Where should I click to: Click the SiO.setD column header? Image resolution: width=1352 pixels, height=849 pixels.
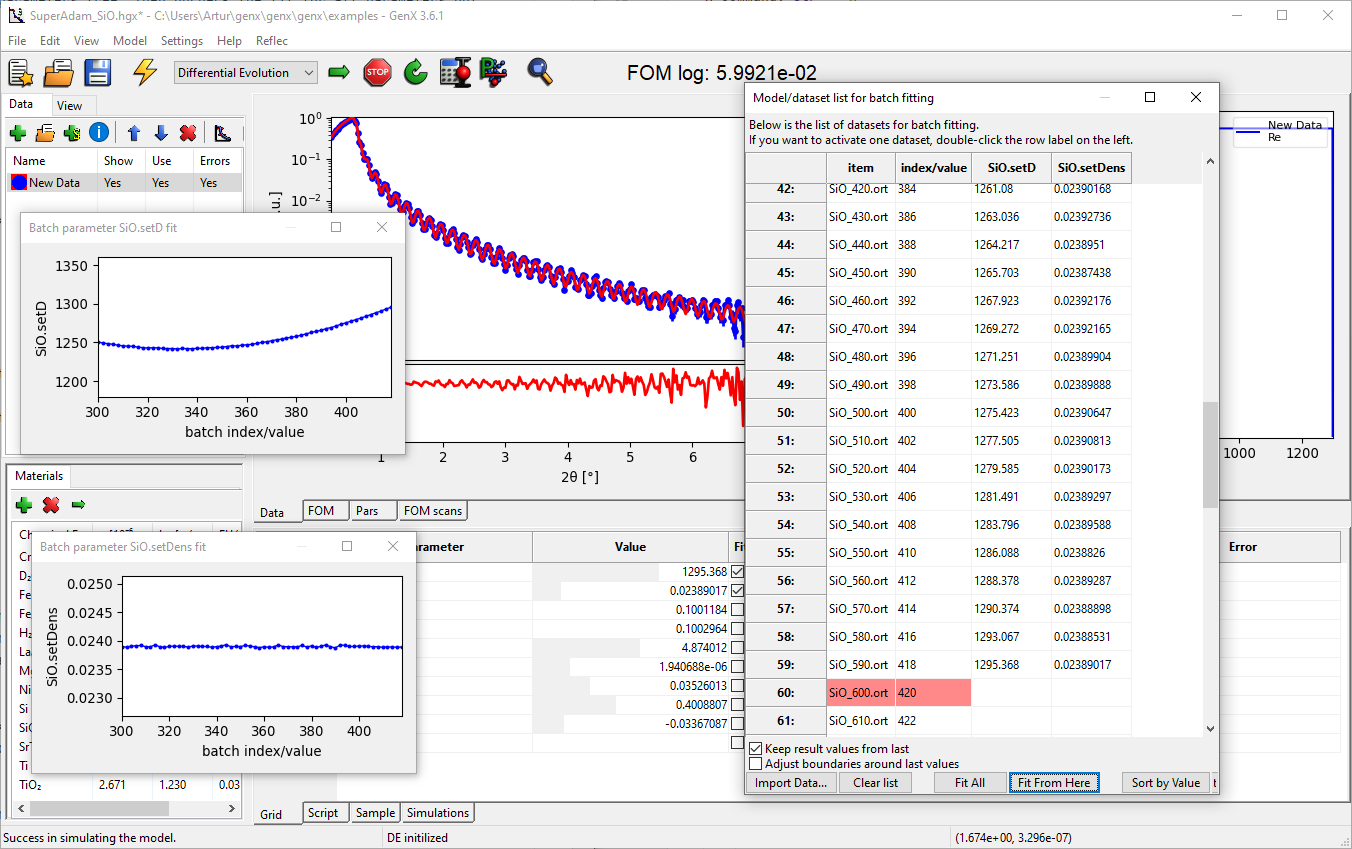pyautogui.click(x=1011, y=168)
